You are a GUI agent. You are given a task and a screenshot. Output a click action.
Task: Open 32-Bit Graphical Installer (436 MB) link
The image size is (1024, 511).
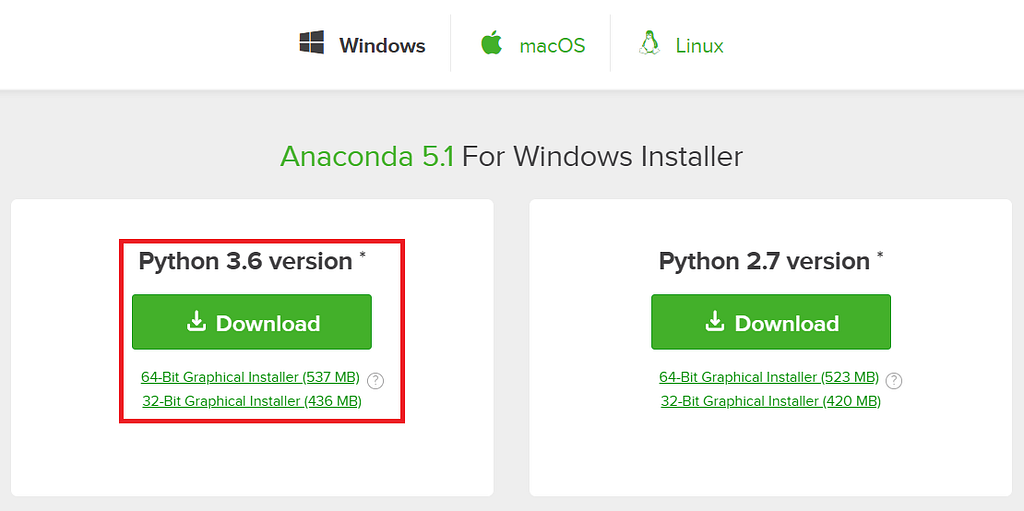tap(251, 401)
